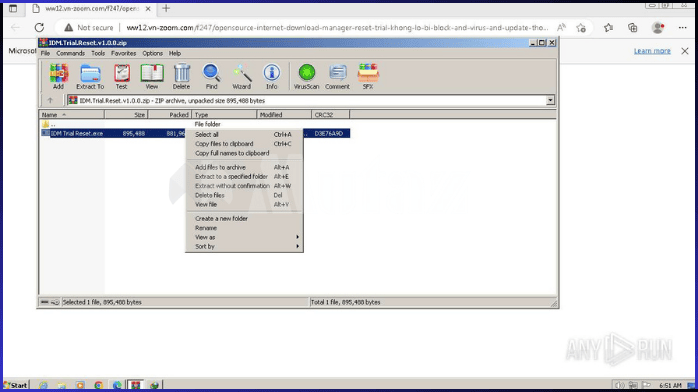Screen dimensions: 698x392
Task: Click the Delete trash bin icon
Action: click(x=182, y=77)
